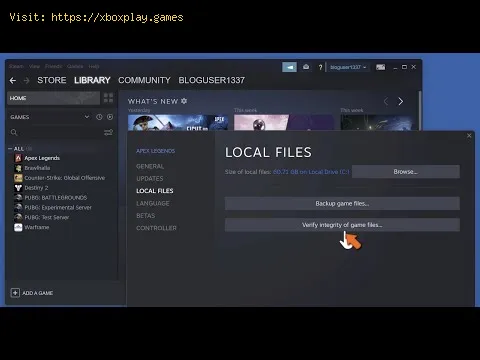The image size is (480, 360).
Task: Open recent games clock icon
Action: [99, 117]
